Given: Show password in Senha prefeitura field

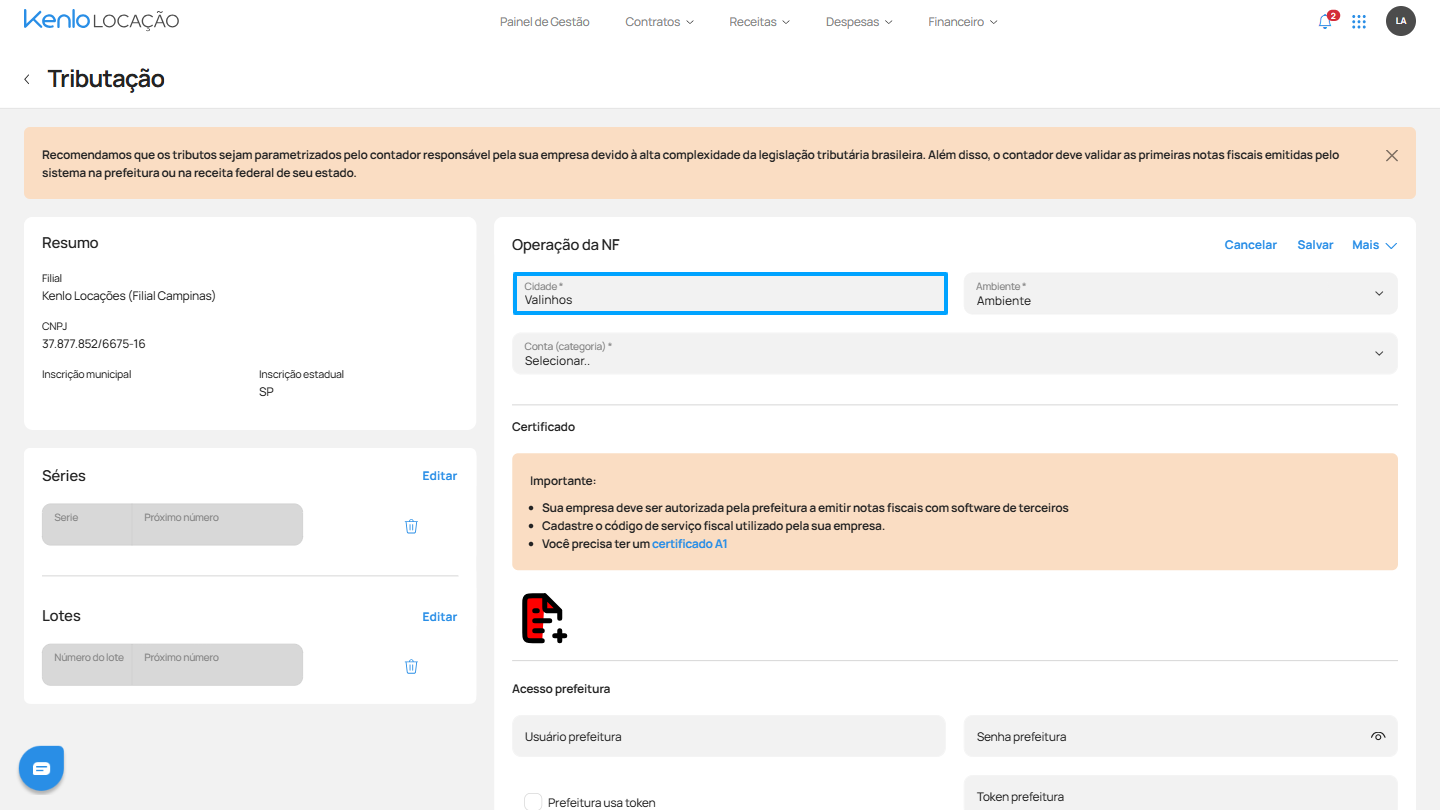Looking at the screenshot, I should pos(1378,737).
